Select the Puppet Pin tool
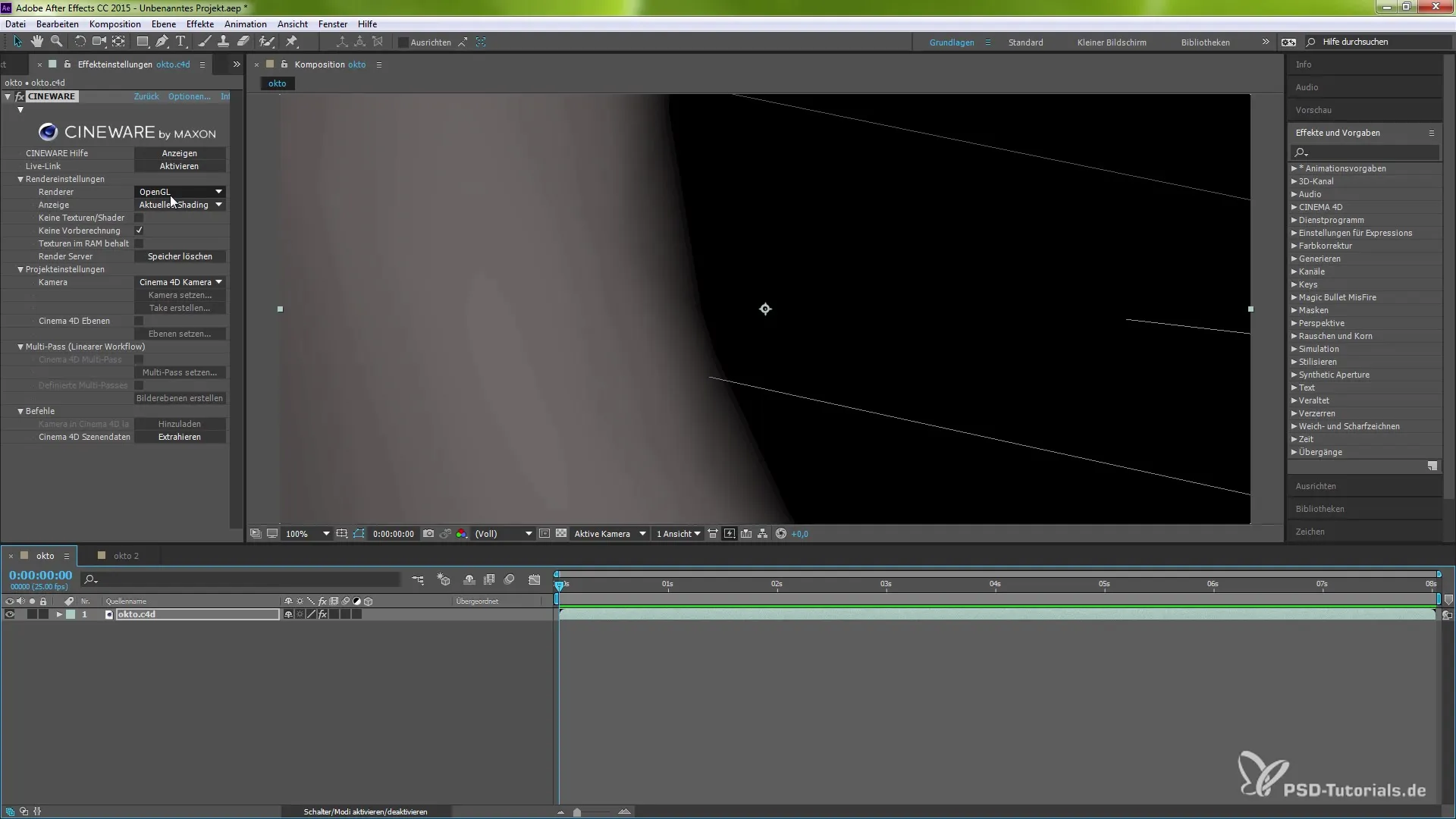 (x=292, y=42)
